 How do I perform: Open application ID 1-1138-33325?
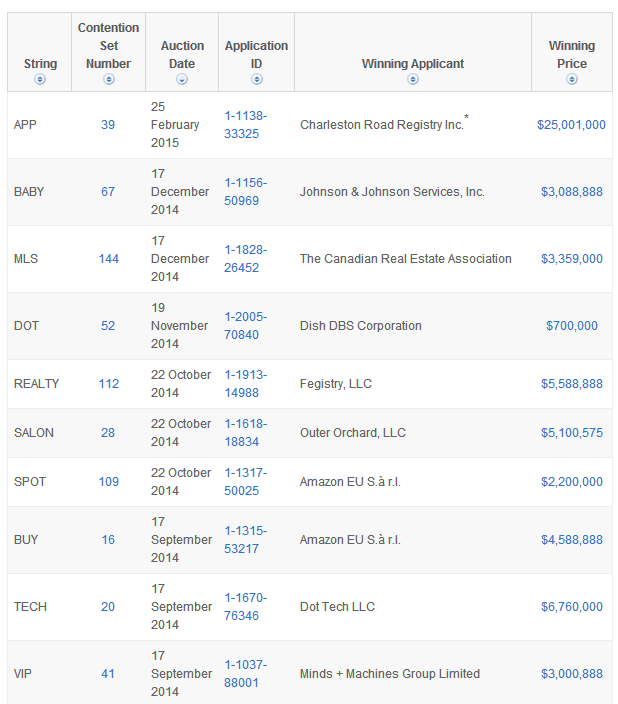245,125
